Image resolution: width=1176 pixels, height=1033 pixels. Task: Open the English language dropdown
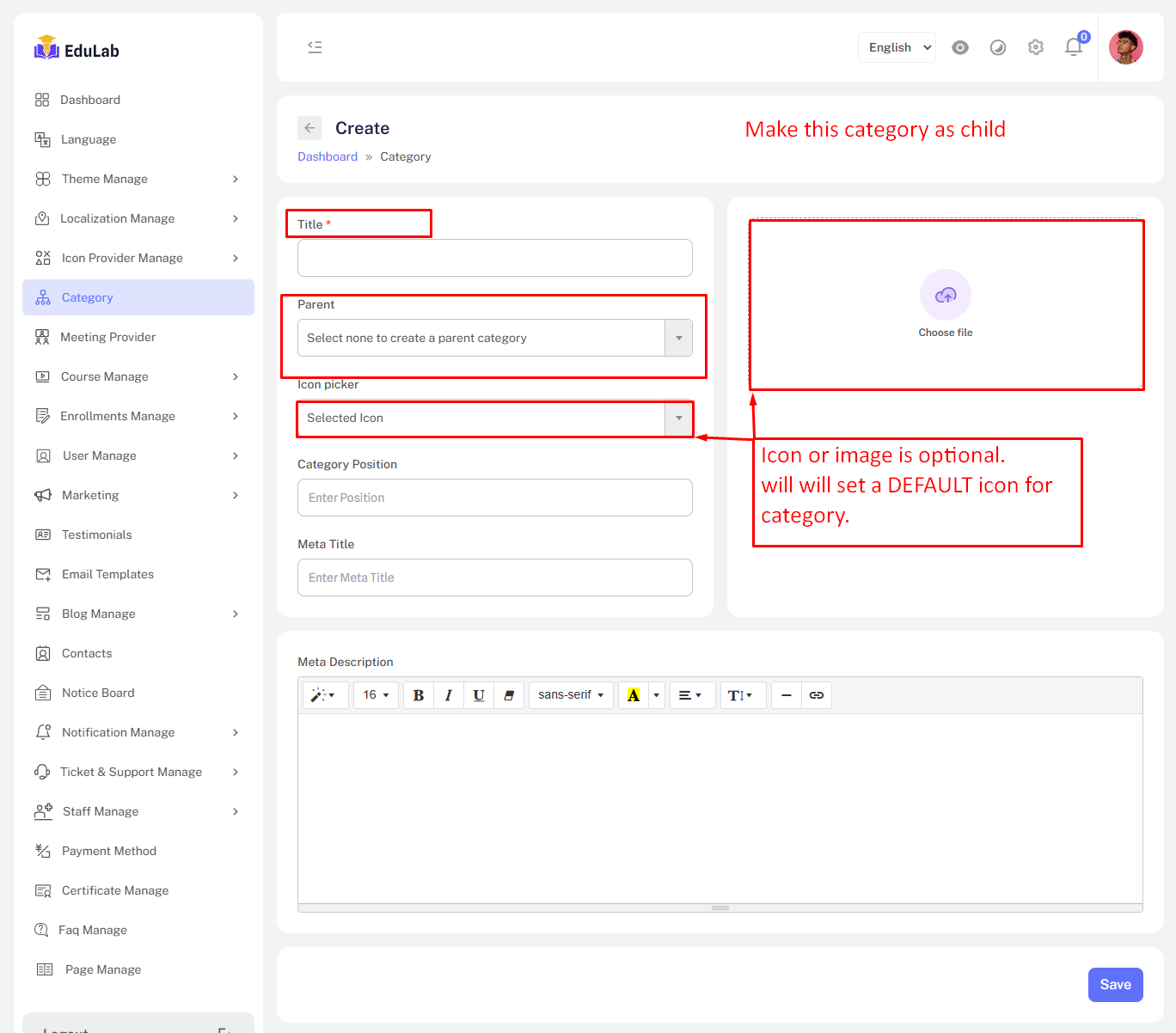point(897,47)
